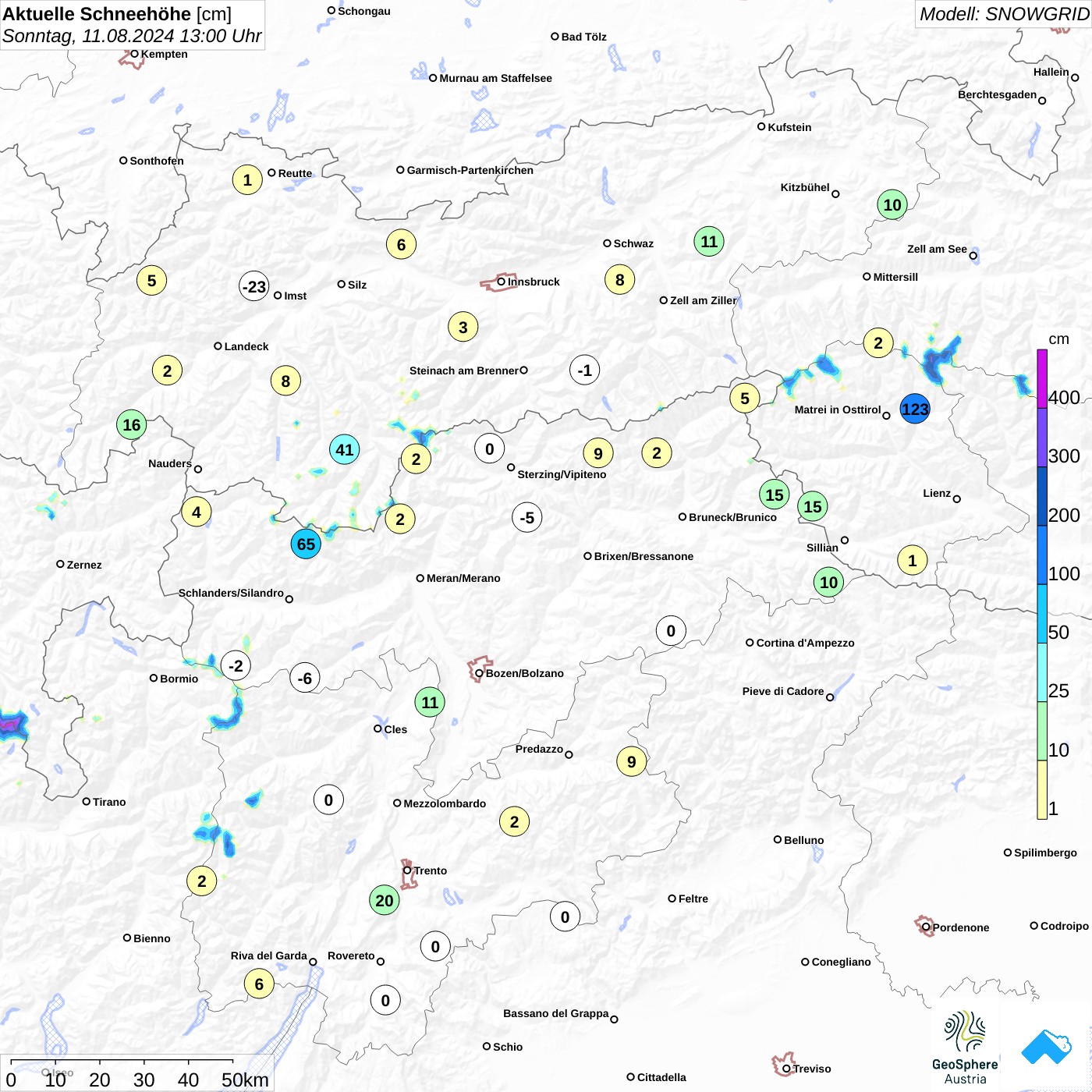Click the 25 cm legend value
The width and height of the screenshot is (1092, 1092).
1059,691
